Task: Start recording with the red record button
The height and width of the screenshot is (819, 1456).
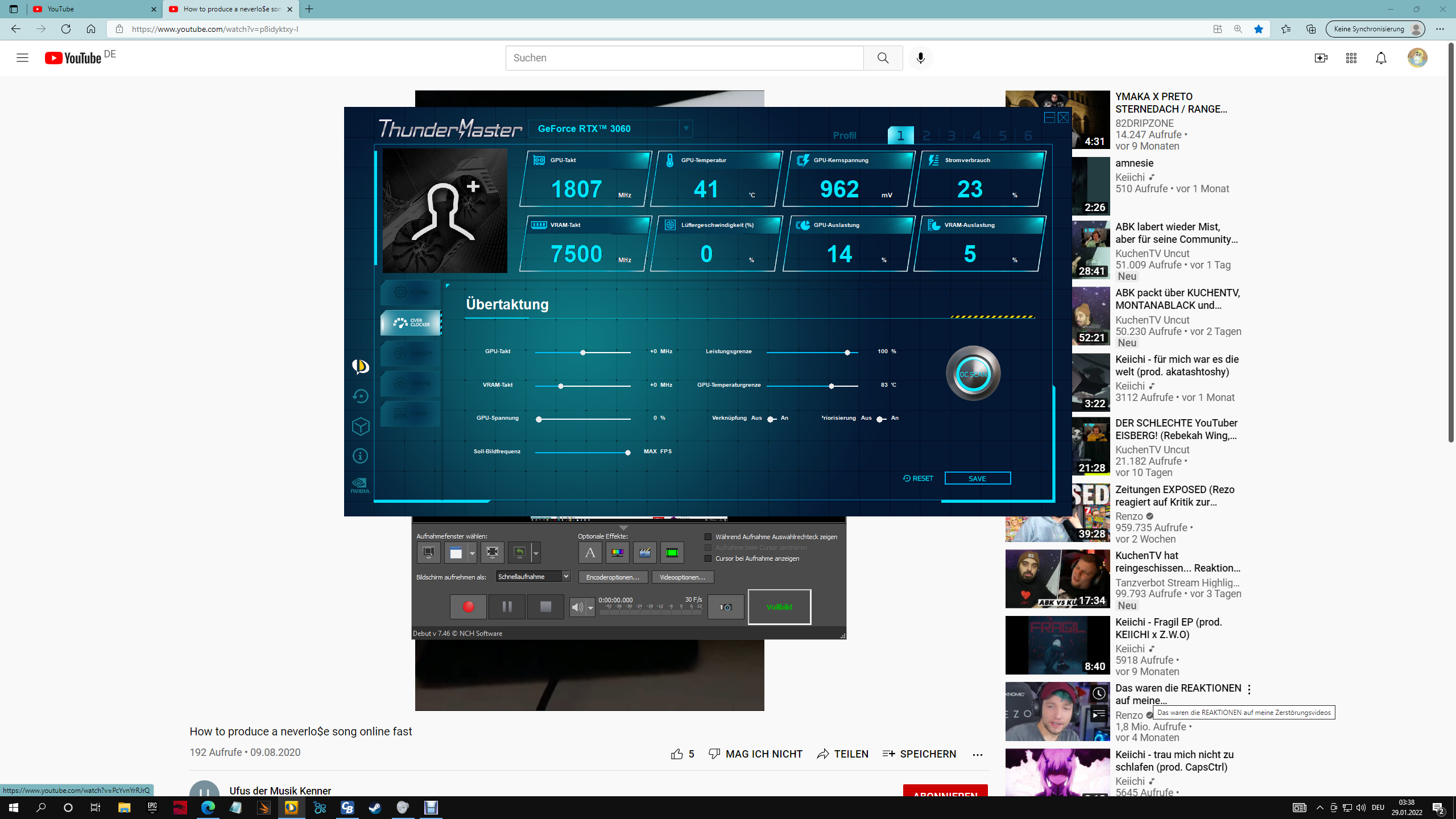Action: click(x=468, y=607)
